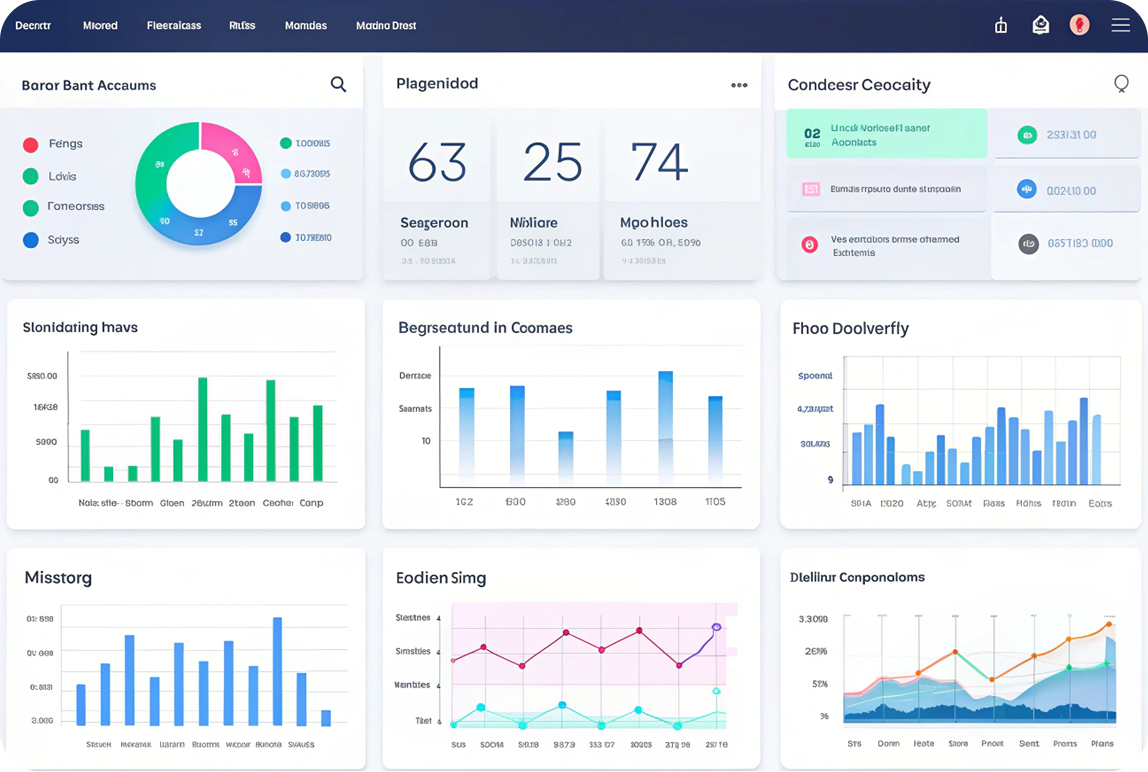Screen dimensions: 1148x772
Task: Open the search in Baror Bant Accaums panel
Action: click(337, 84)
